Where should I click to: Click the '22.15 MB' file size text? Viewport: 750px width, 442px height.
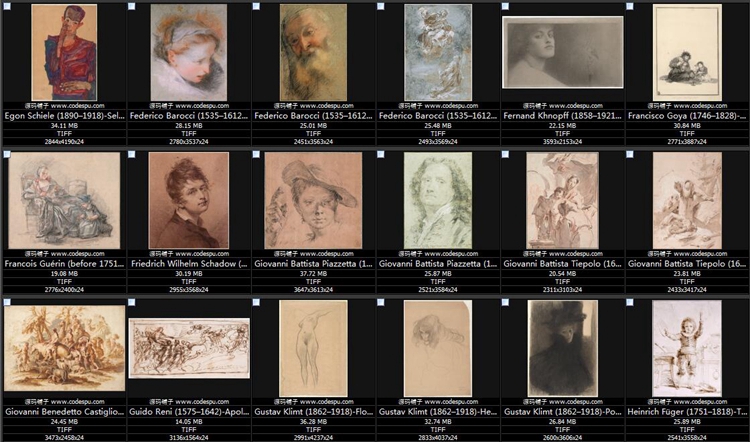[562, 126]
